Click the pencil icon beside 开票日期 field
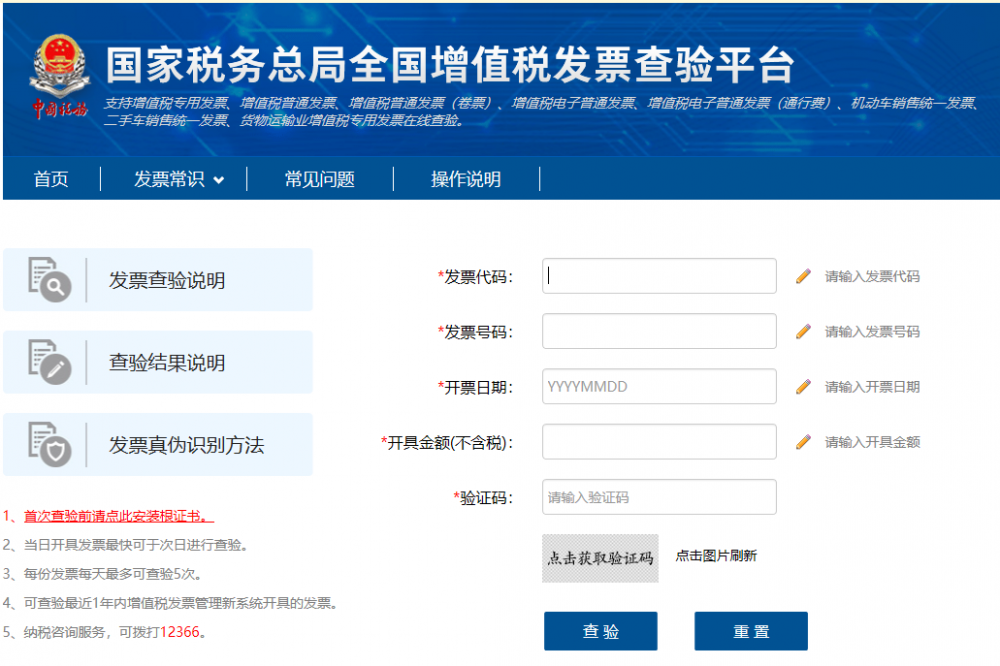Image resolution: width=1000 pixels, height=666 pixels. [803, 387]
